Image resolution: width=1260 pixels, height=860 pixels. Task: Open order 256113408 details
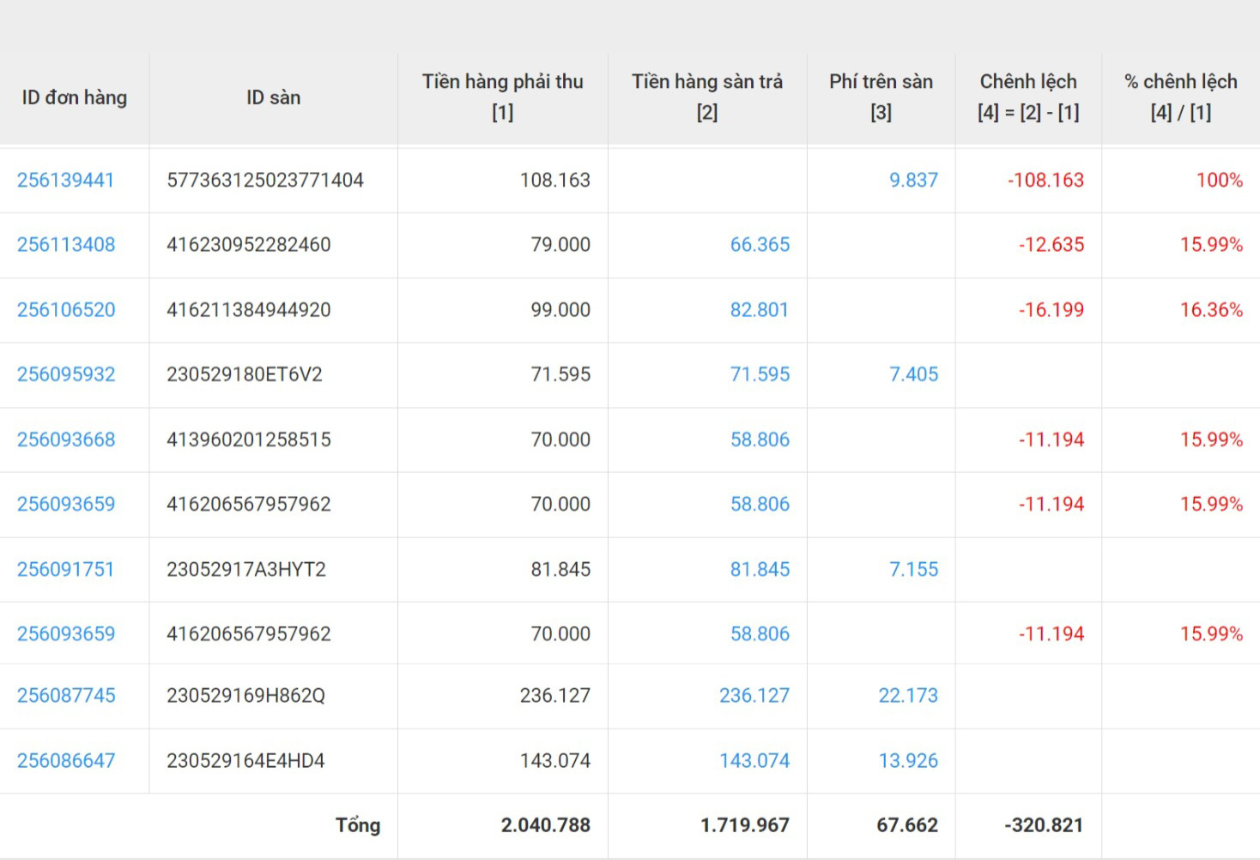click(66, 245)
